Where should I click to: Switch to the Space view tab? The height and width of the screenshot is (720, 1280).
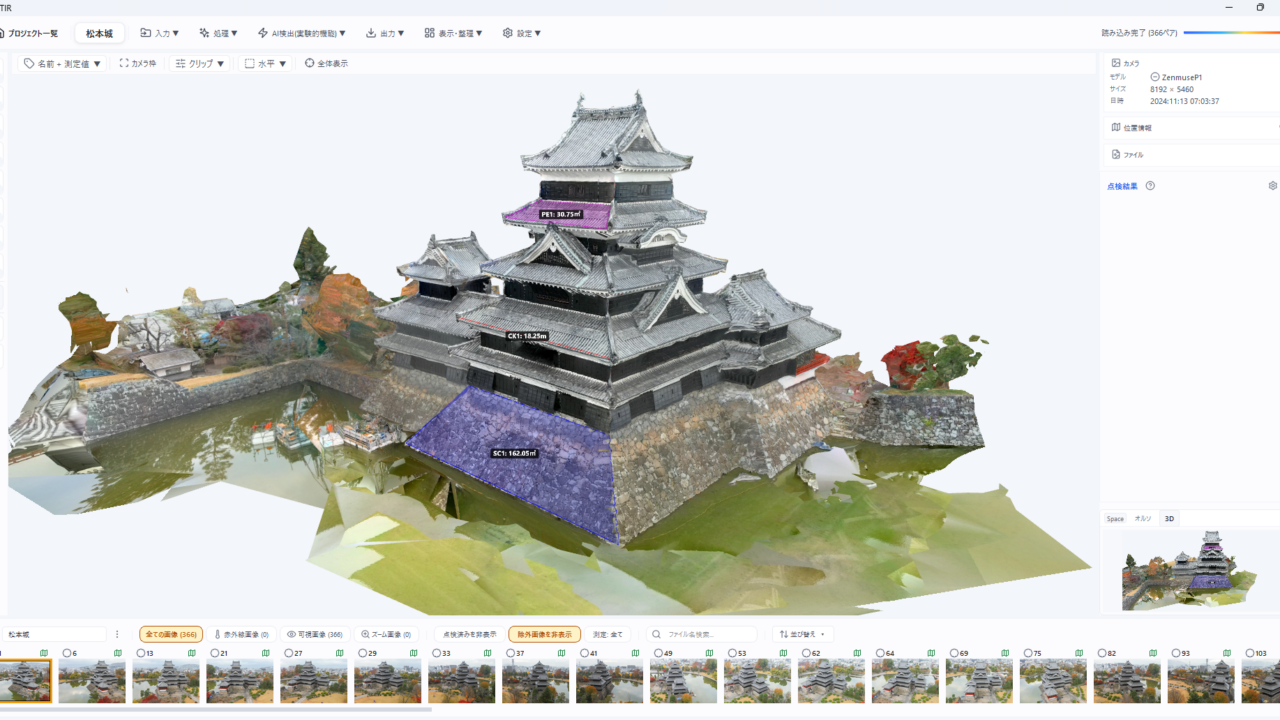(x=1115, y=519)
